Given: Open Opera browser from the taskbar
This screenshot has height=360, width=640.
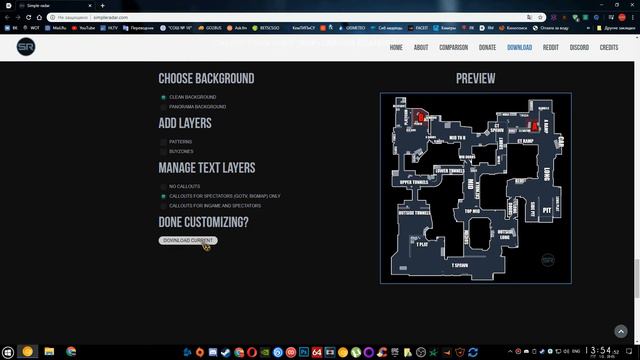Looking at the screenshot, I should (252, 352).
